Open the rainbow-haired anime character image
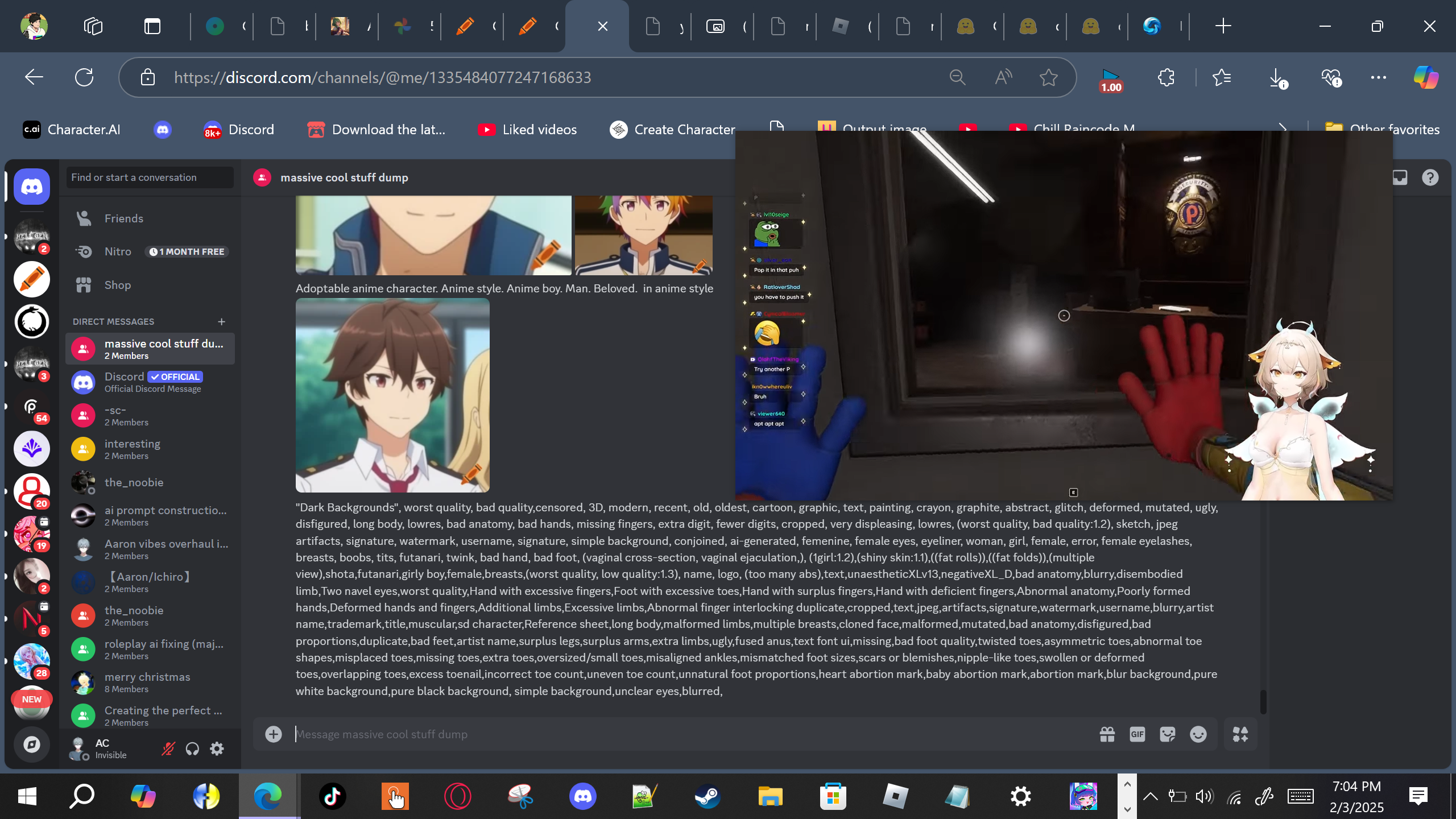The height and width of the screenshot is (819, 1456). [x=644, y=235]
